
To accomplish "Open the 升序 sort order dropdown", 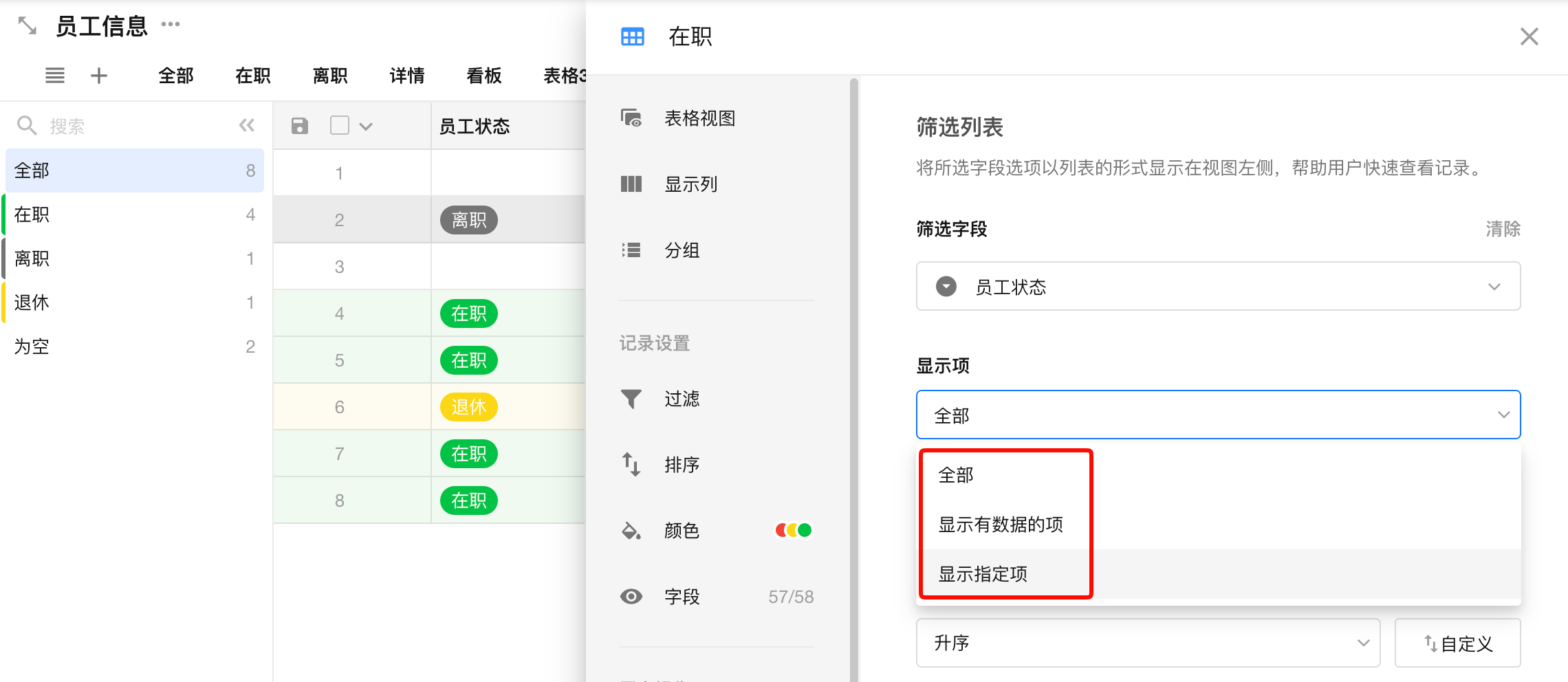I will pyautogui.click(x=1148, y=643).
